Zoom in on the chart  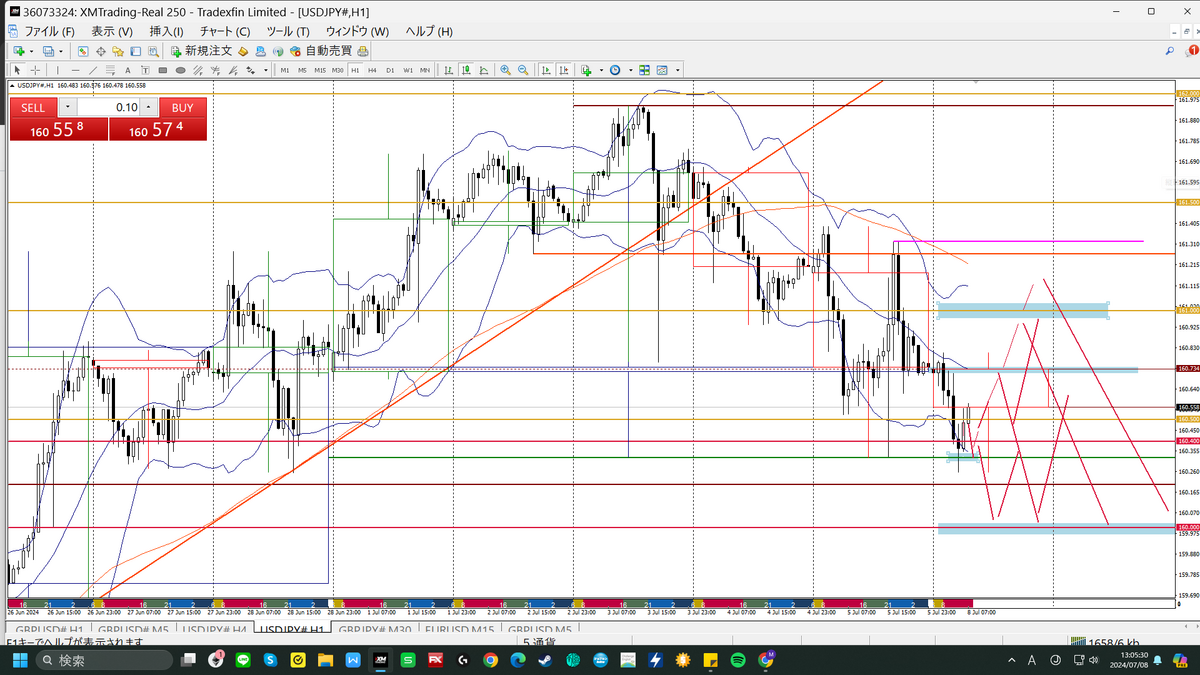tap(505, 70)
